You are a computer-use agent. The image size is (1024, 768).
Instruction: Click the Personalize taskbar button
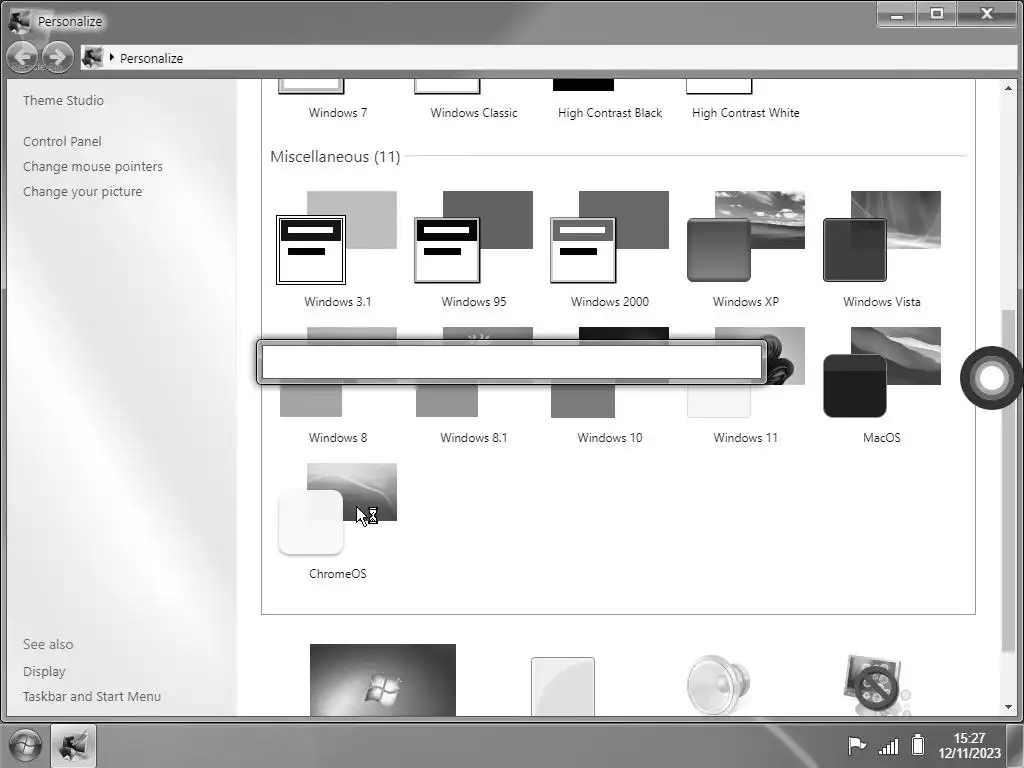point(73,746)
